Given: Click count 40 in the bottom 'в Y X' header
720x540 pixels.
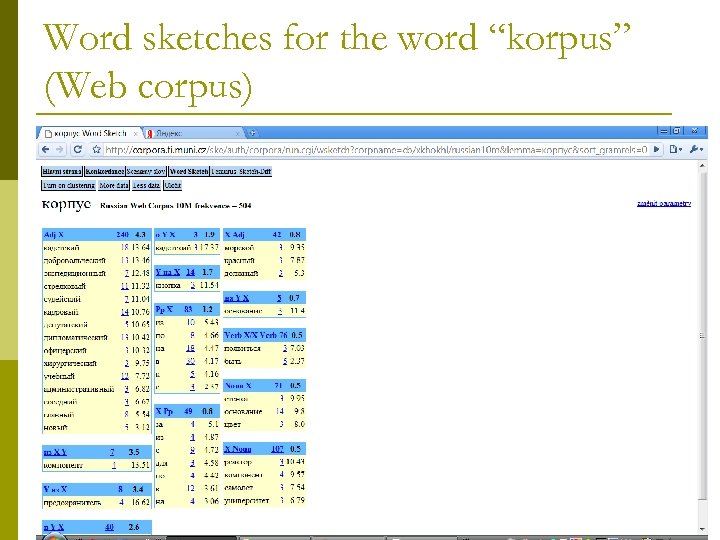Looking at the screenshot, I should [x=109, y=527].
